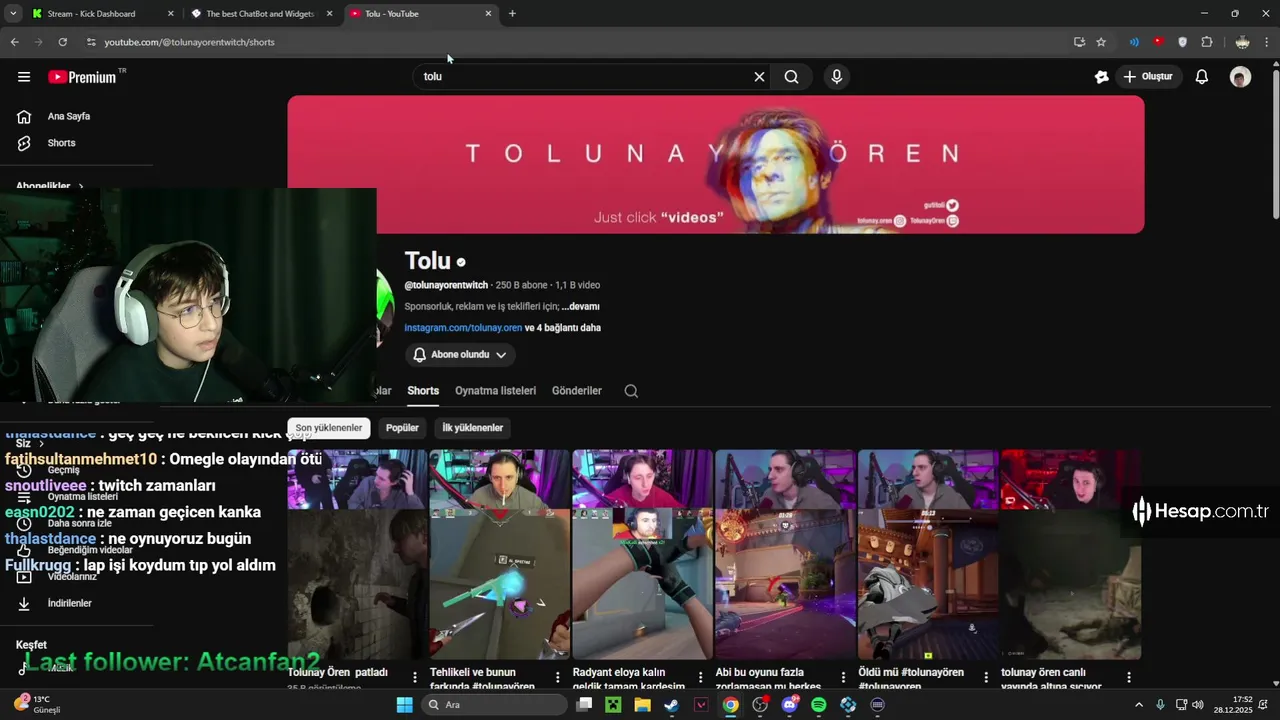
Task: Show hidden system tray icons chevron
Action: pyautogui.click(x=1138, y=705)
